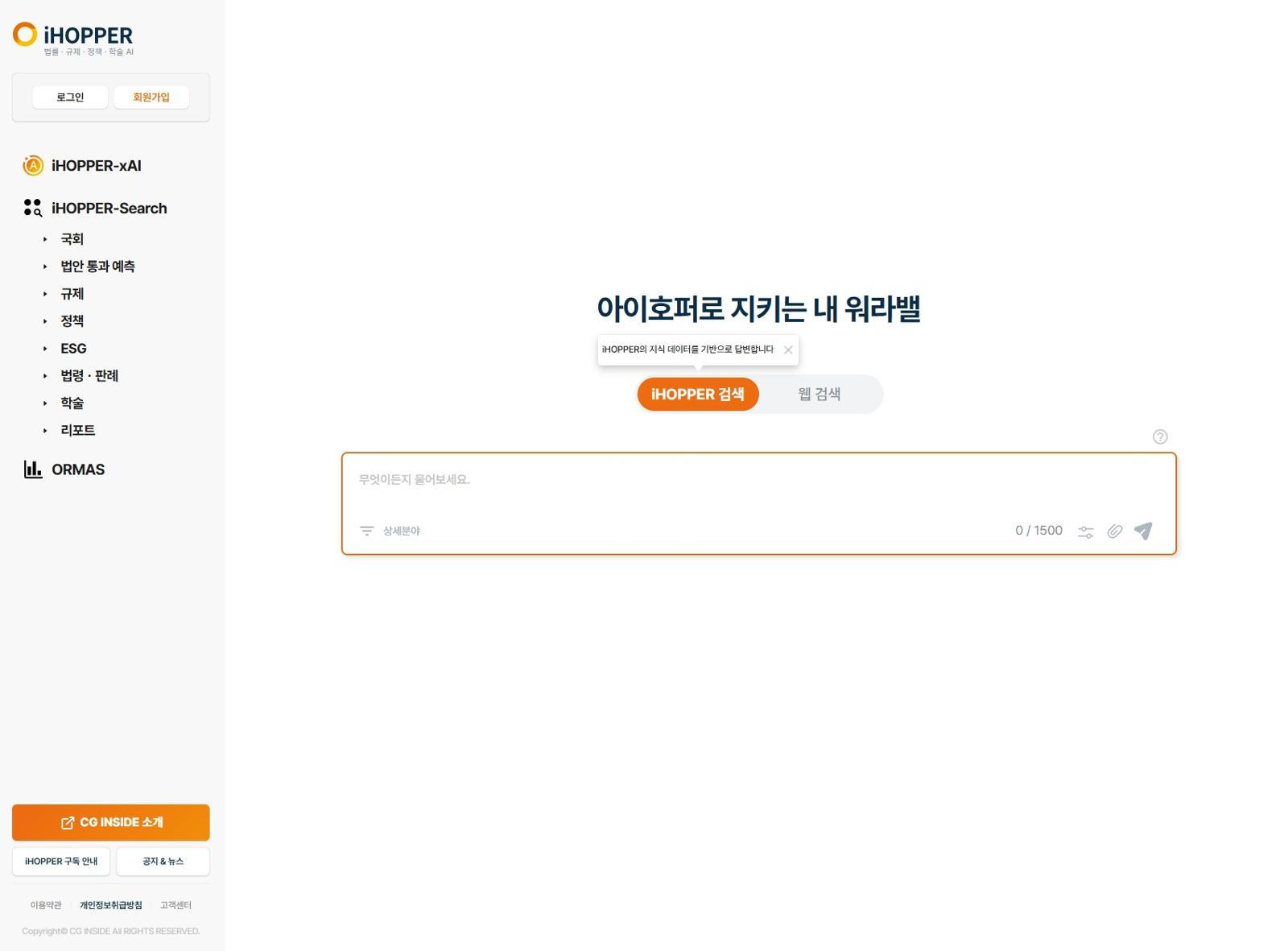Expand the 법안 통과 예측 arrow
Image resolution: width=1288 pixels, height=951 pixels.
[45, 267]
